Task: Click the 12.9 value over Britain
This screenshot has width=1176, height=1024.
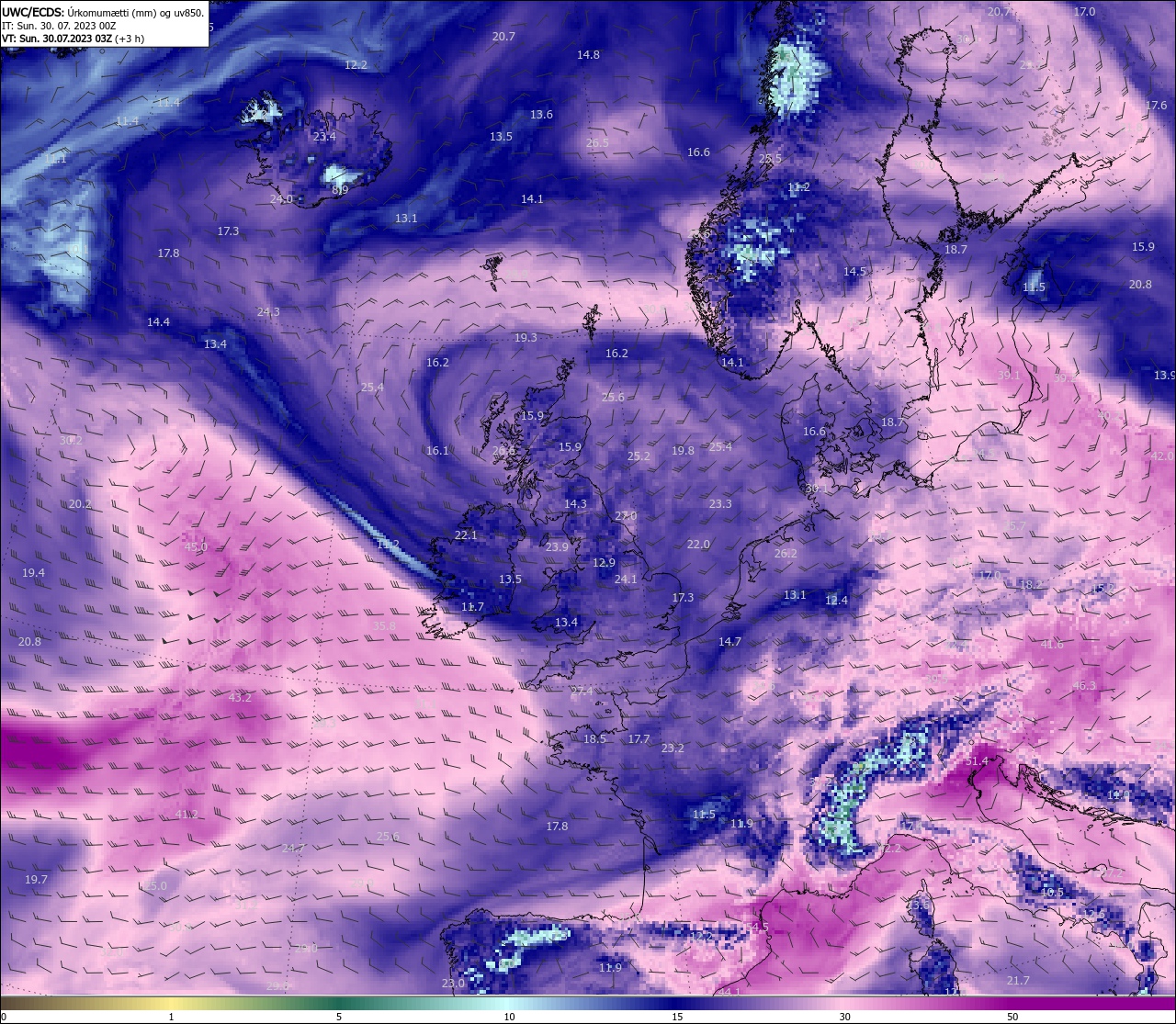Action: [604, 563]
